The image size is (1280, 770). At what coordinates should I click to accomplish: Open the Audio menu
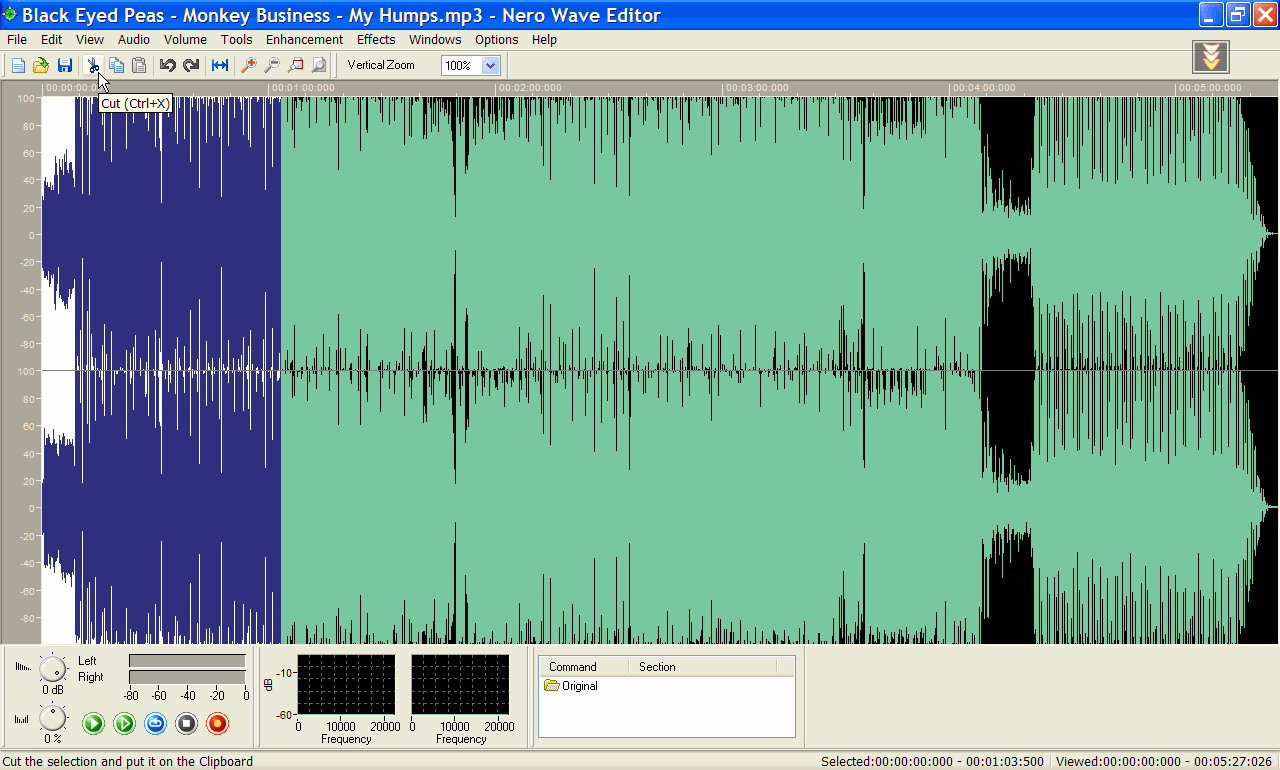tap(134, 40)
